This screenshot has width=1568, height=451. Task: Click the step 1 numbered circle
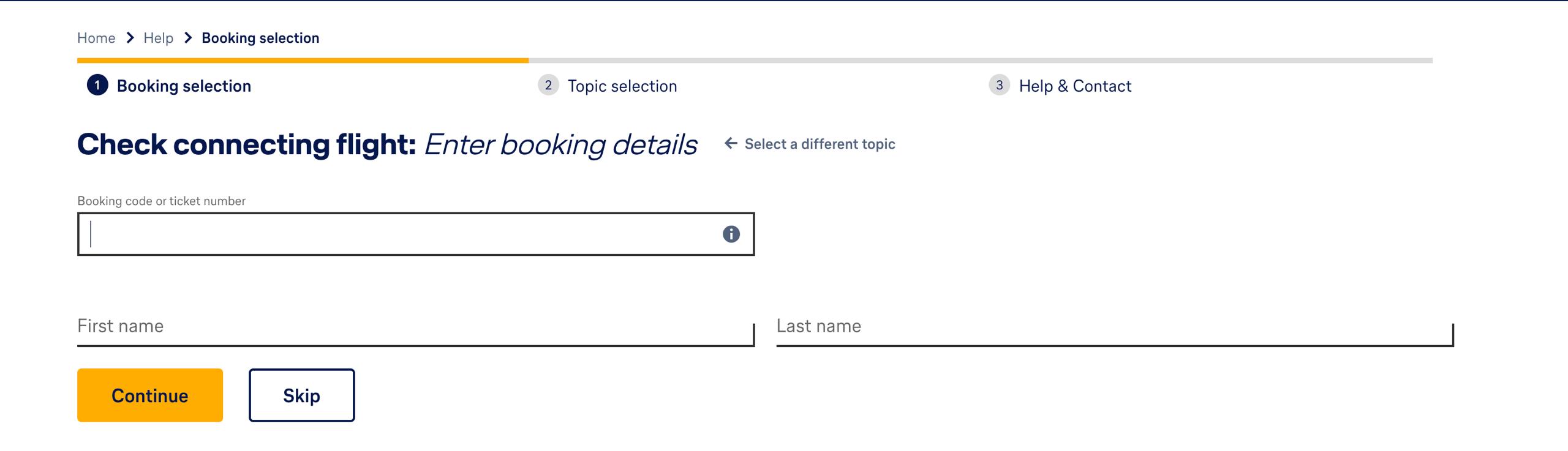pos(97,85)
